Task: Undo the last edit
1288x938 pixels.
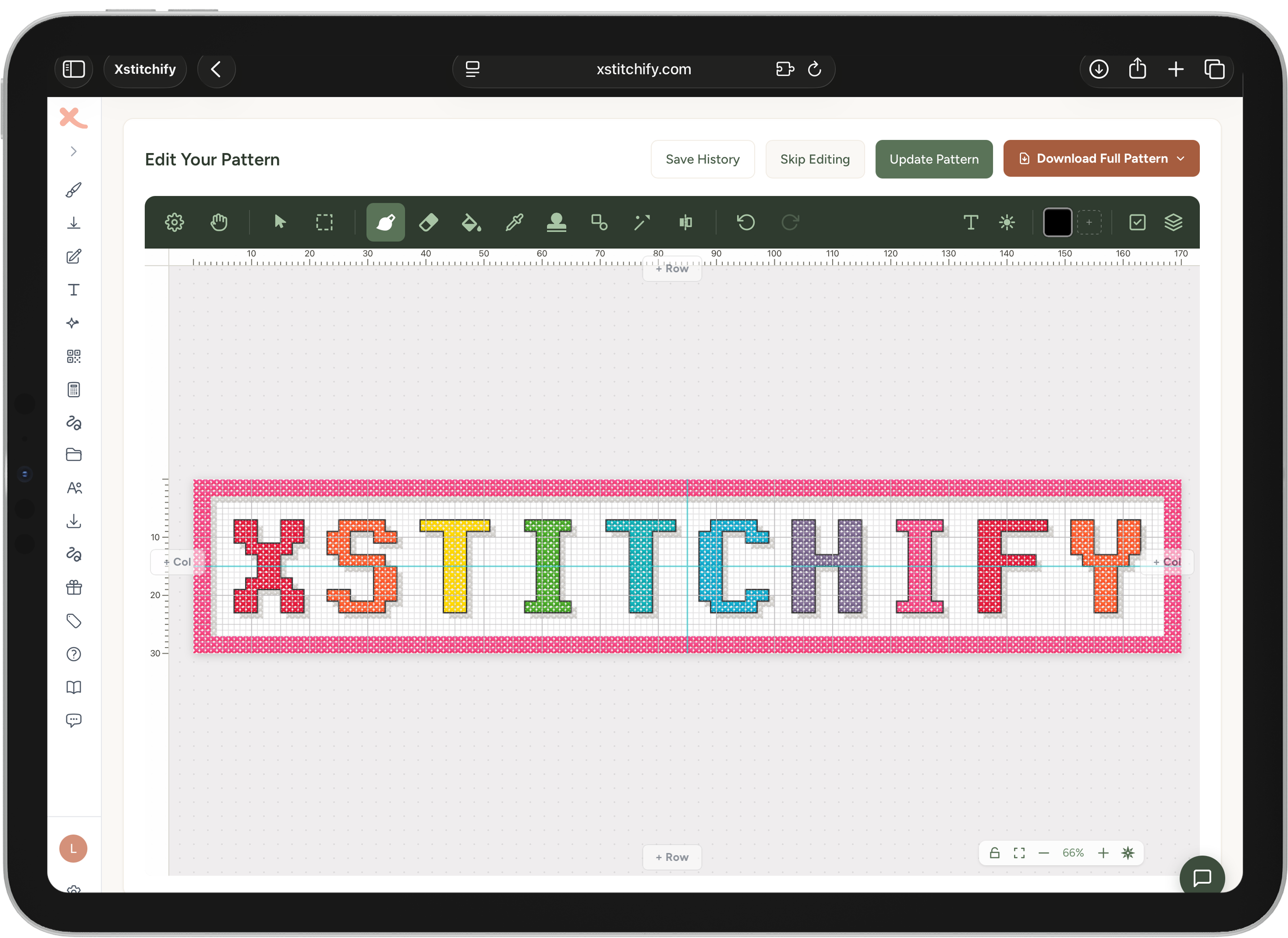Action: point(746,222)
